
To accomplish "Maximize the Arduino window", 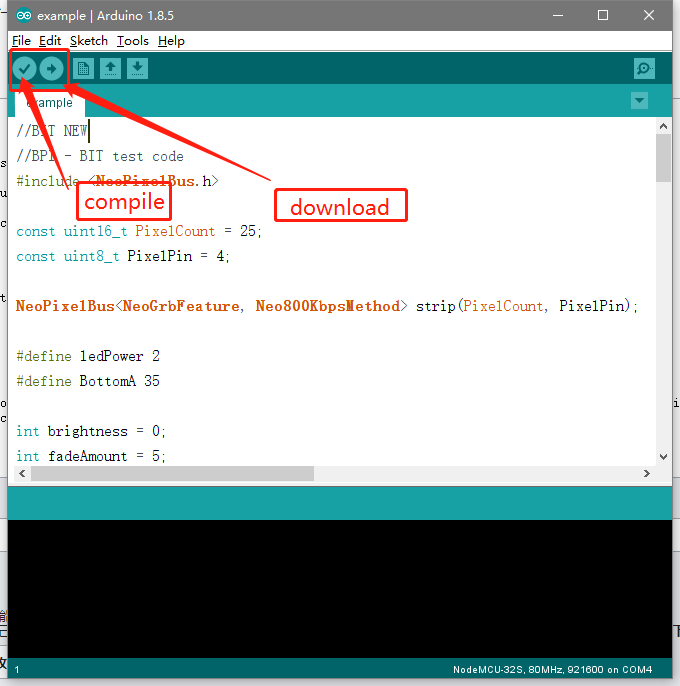I will (603, 16).
